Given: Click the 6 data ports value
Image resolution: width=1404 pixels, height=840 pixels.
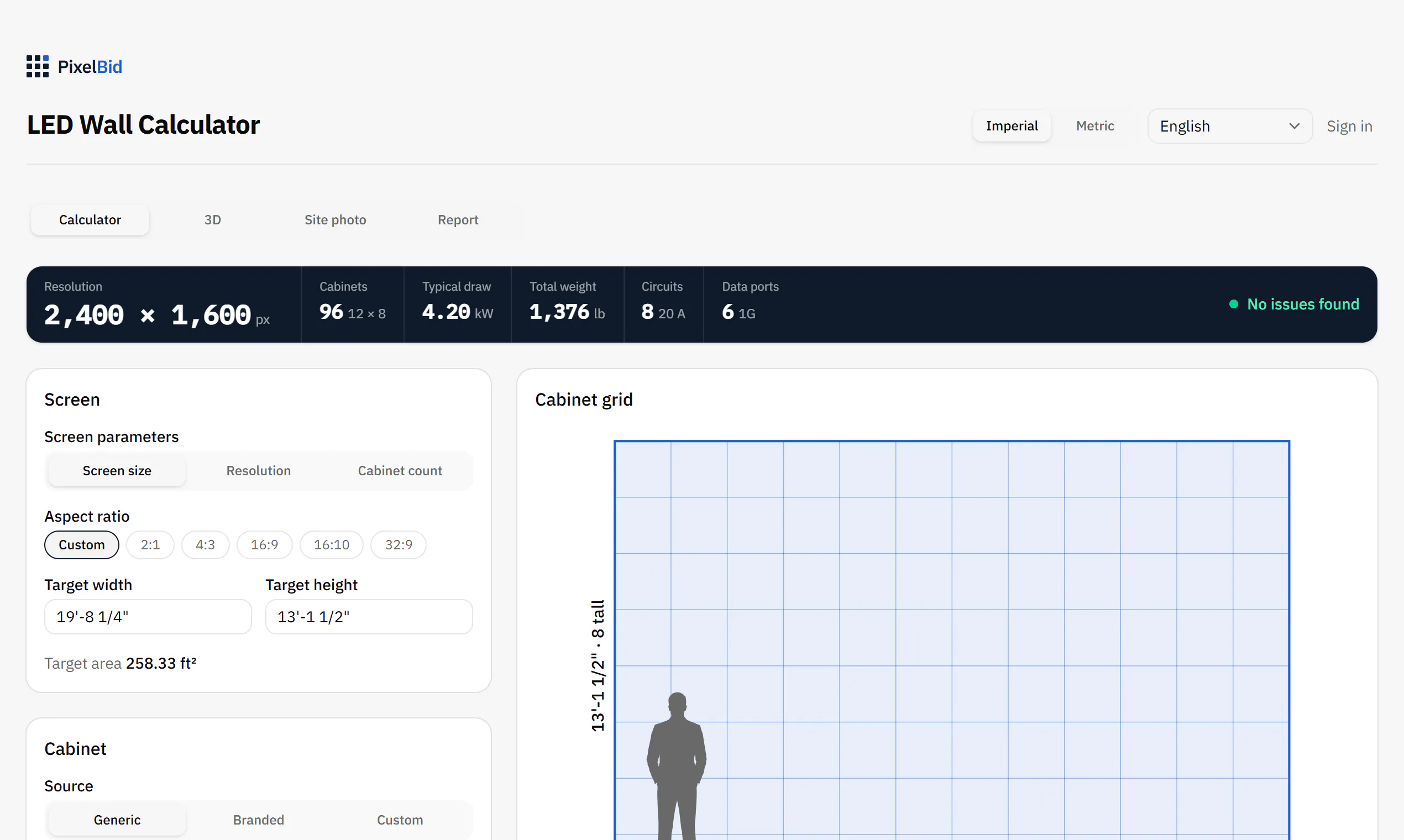Looking at the screenshot, I should [738, 312].
